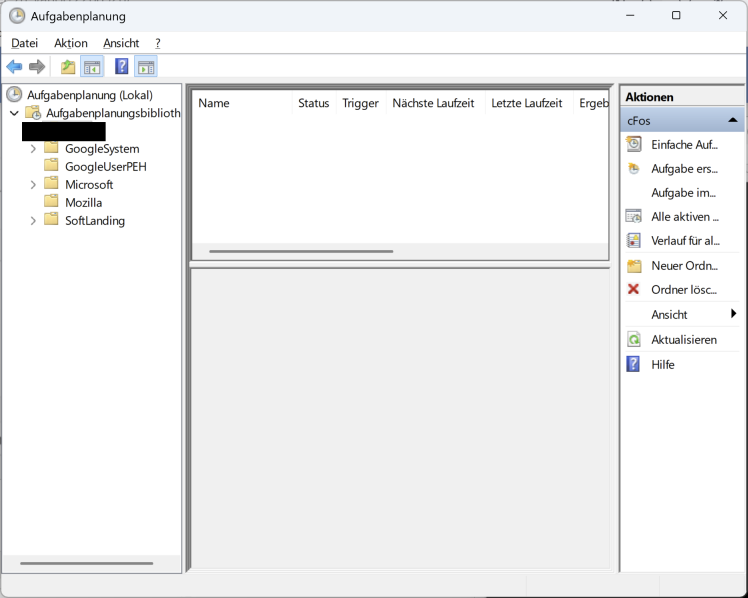Screen dimensions: 748x598
Task: Expand the Microsoft folder chevron
Action: coord(33,185)
